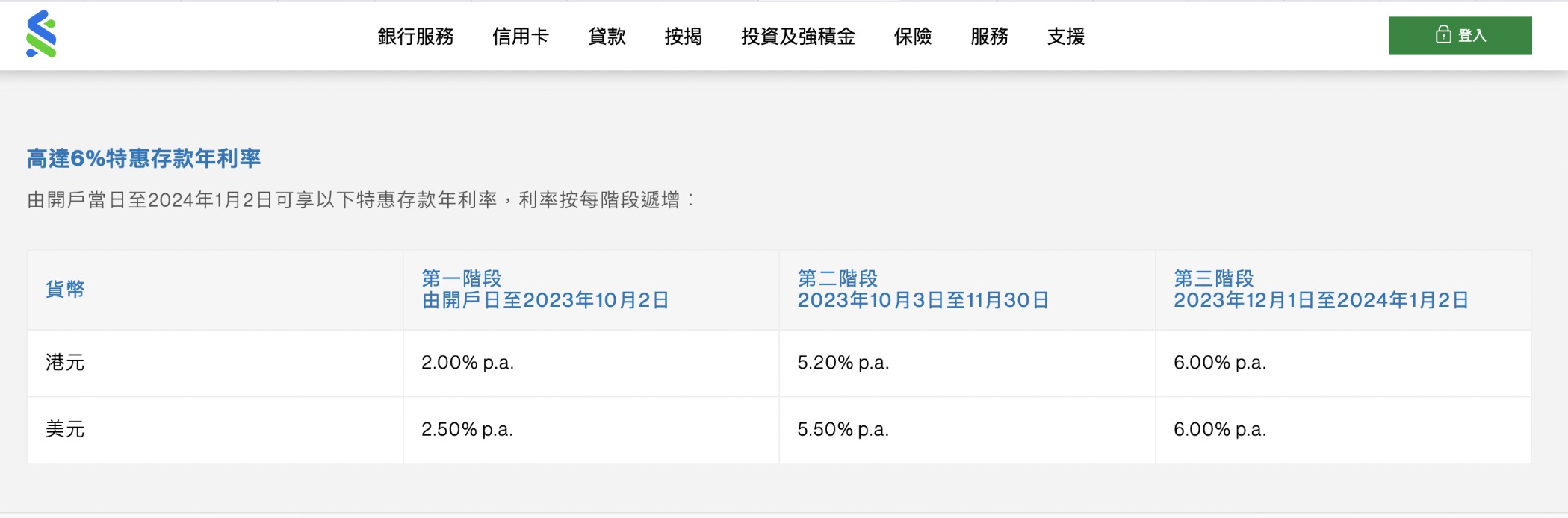
Task: Click the 2.00% p.a. rate cell
Action: [468, 363]
